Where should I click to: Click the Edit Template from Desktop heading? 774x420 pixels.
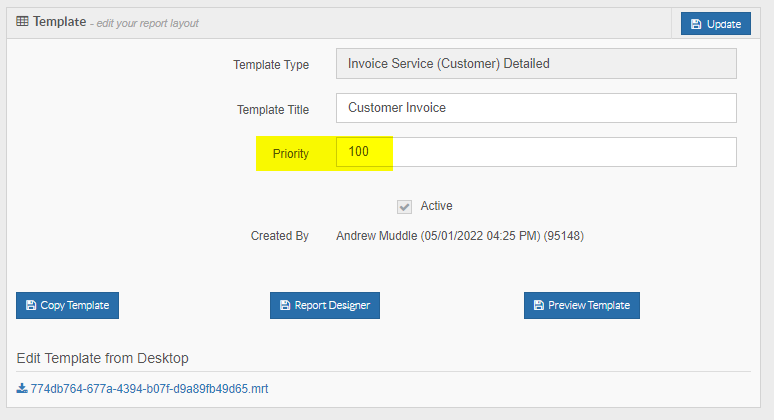103,358
